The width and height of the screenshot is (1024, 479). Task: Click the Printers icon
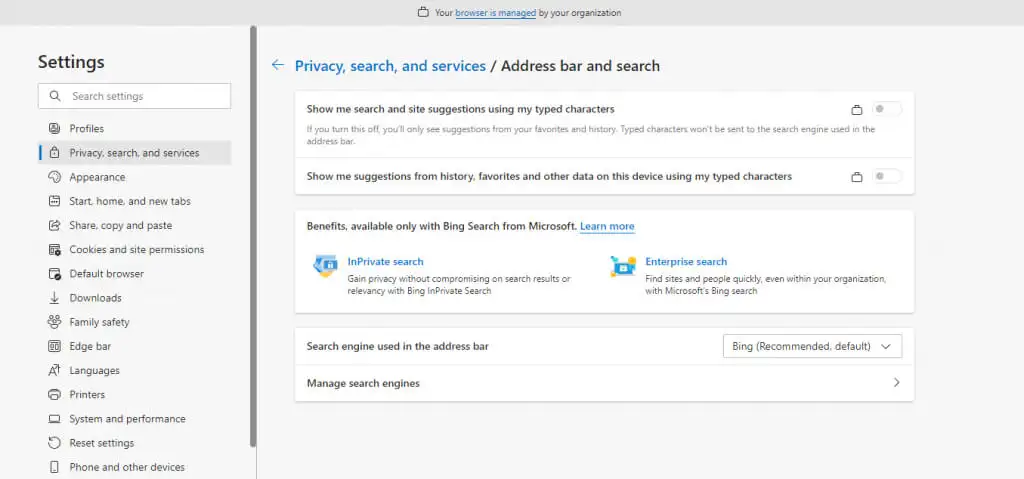(x=55, y=395)
